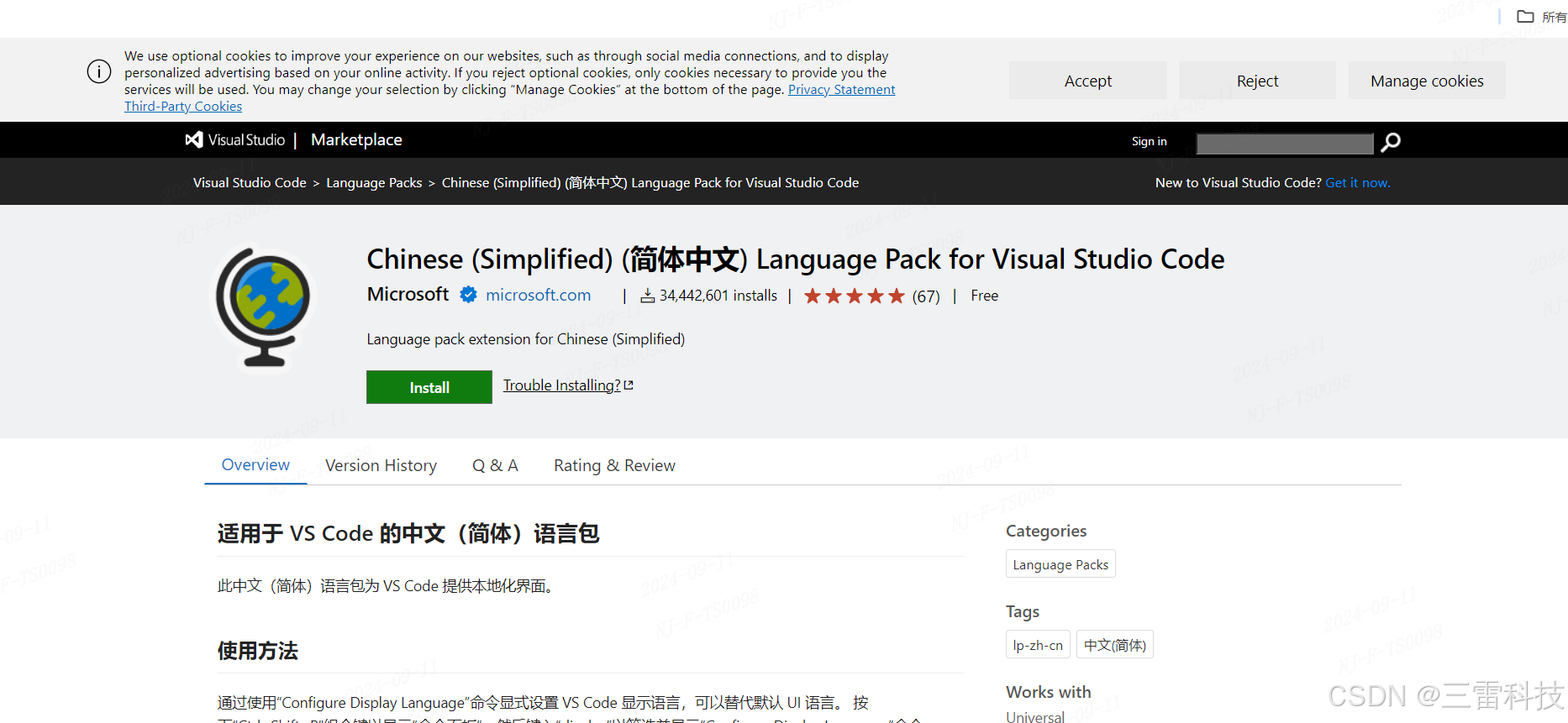
Task: Focus the Marketplace search box
Action: (1285, 144)
